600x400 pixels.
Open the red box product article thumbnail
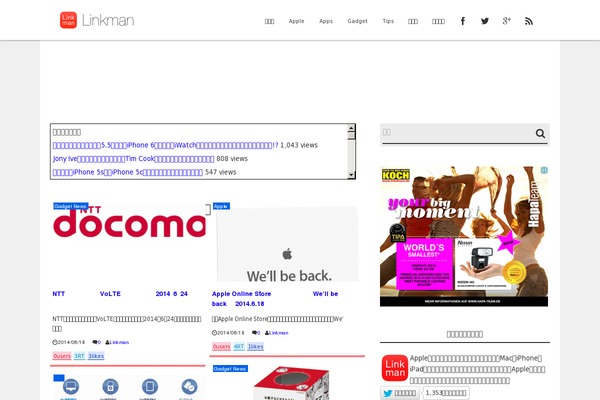(291, 383)
